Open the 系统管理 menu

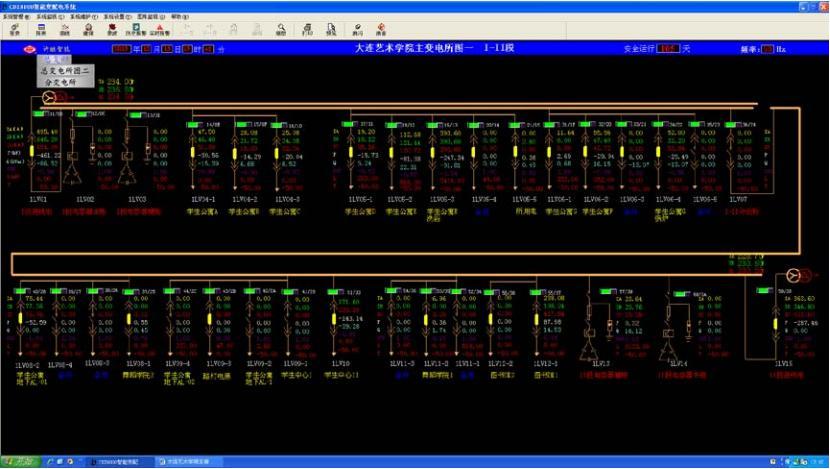point(20,17)
